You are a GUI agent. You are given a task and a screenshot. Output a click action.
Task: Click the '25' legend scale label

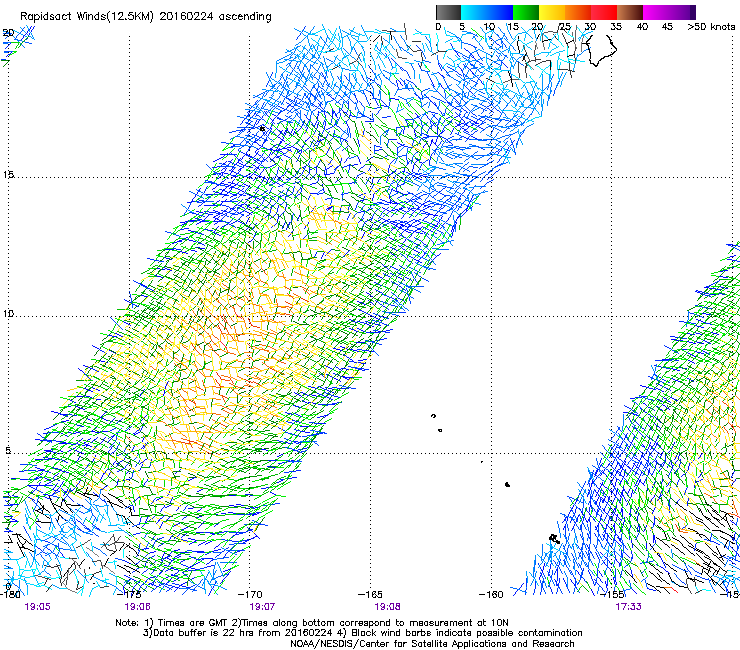coord(565,27)
